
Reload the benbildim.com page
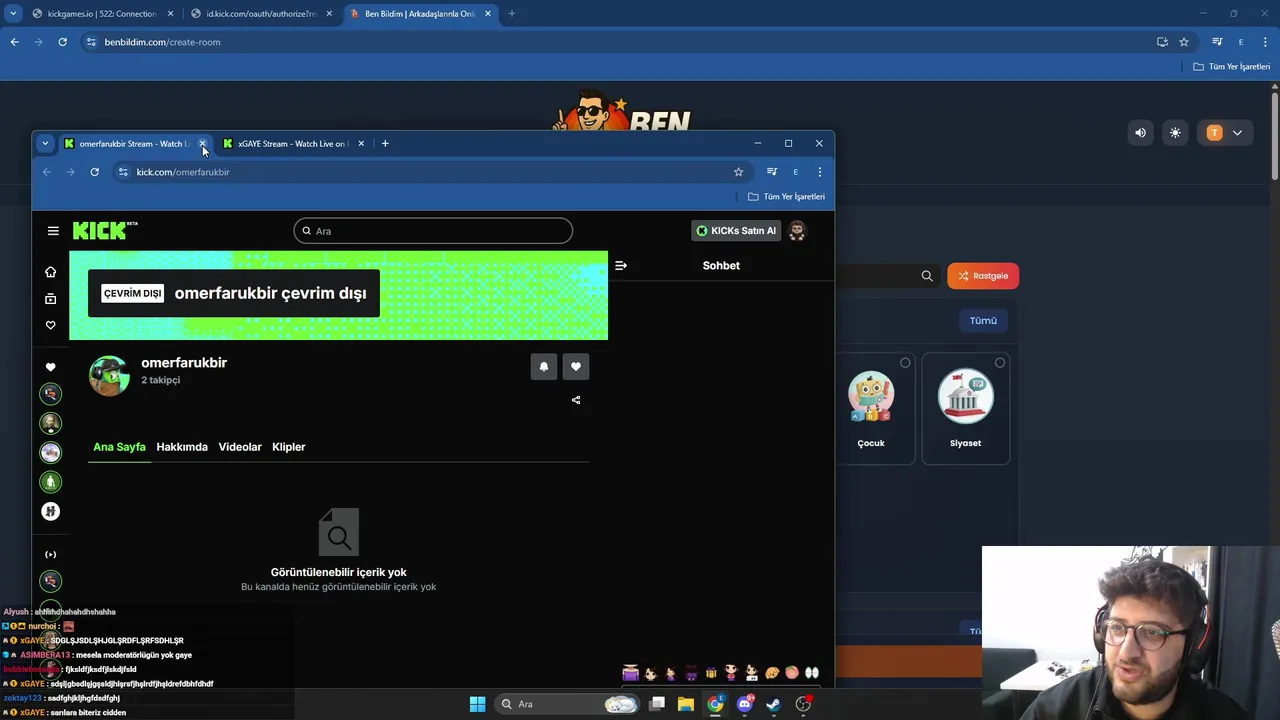(x=62, y=42)
